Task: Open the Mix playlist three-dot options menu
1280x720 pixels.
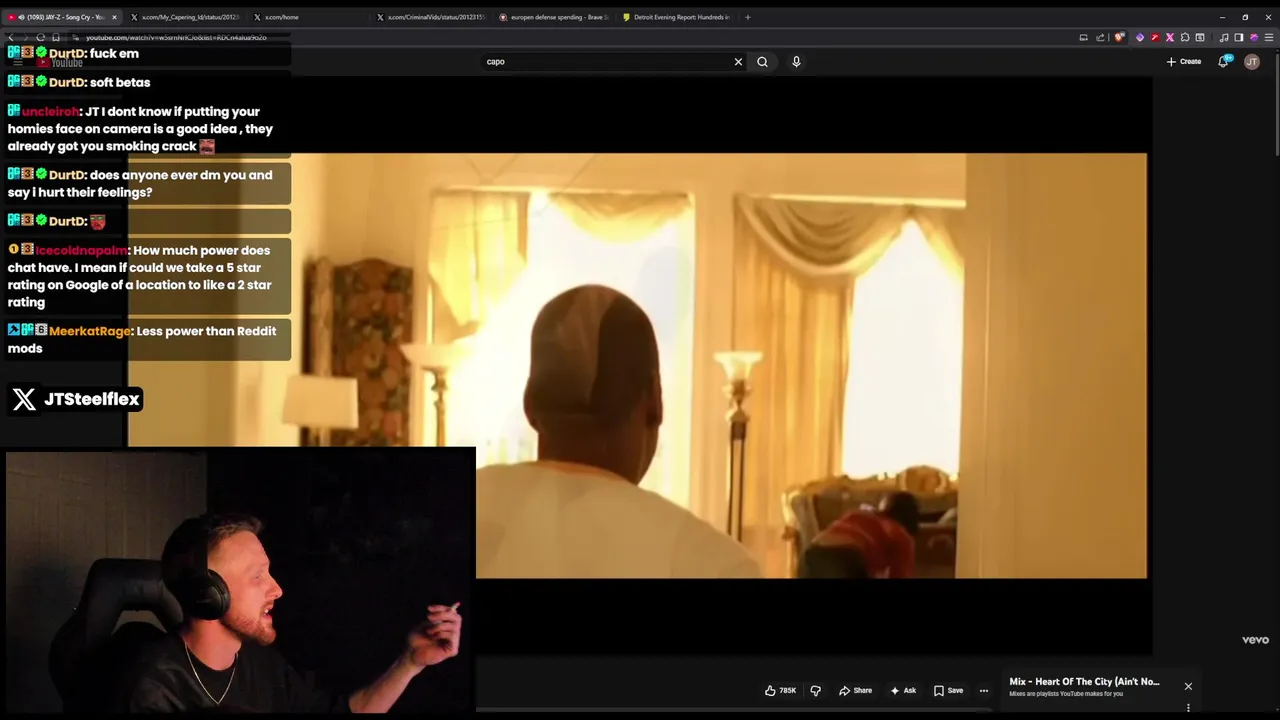Action: click(x=1188, y=708)
